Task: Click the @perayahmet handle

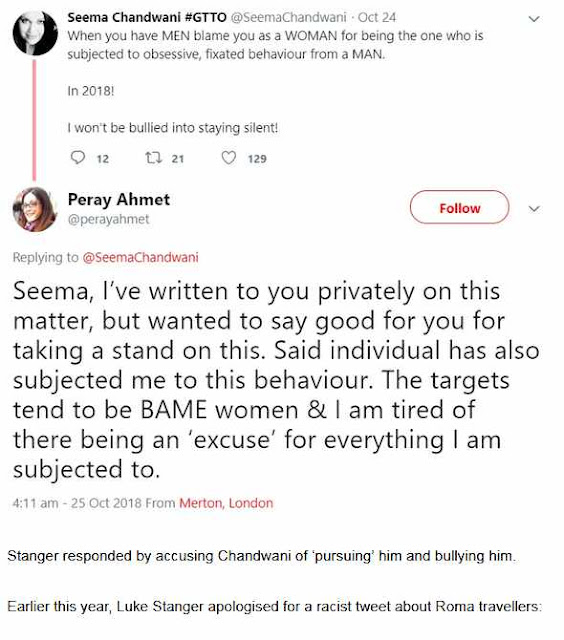Action: pos(109,219)
